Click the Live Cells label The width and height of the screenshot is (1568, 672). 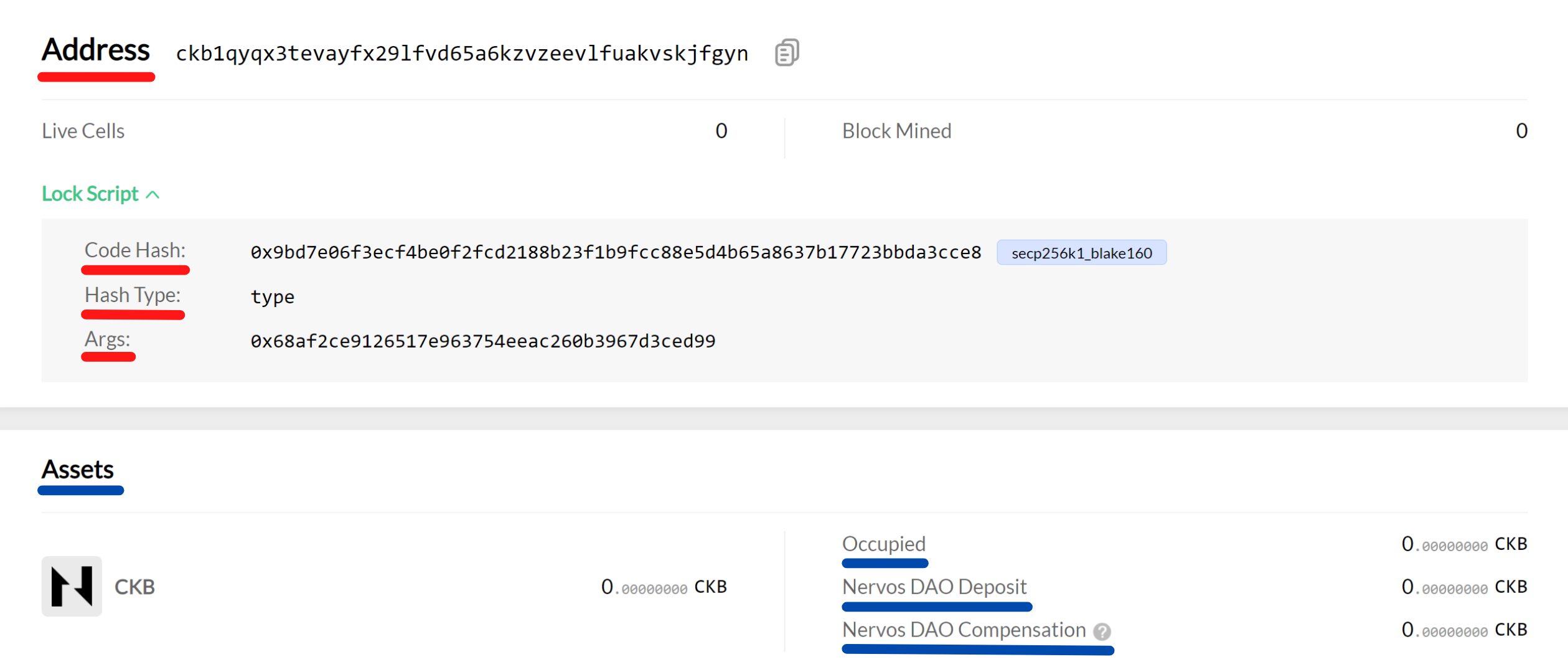coord(83,131)
